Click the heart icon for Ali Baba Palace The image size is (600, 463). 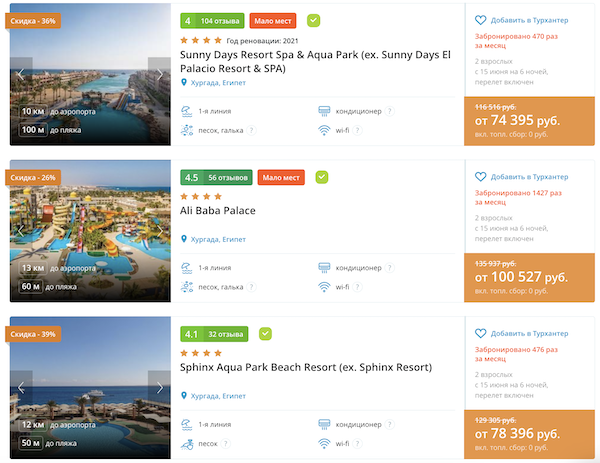tap(481, 177)
